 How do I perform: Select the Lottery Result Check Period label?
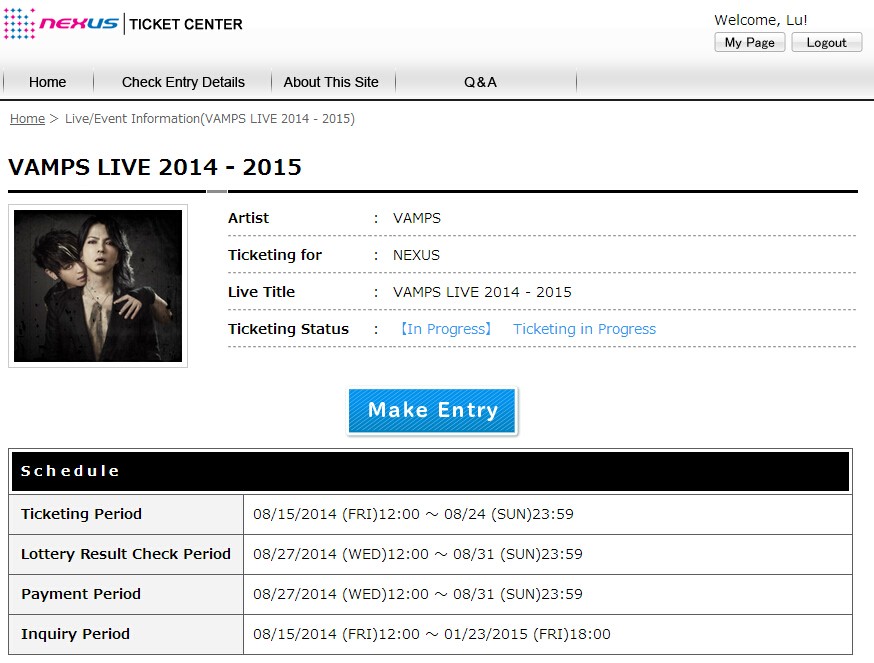coord(126,554)
